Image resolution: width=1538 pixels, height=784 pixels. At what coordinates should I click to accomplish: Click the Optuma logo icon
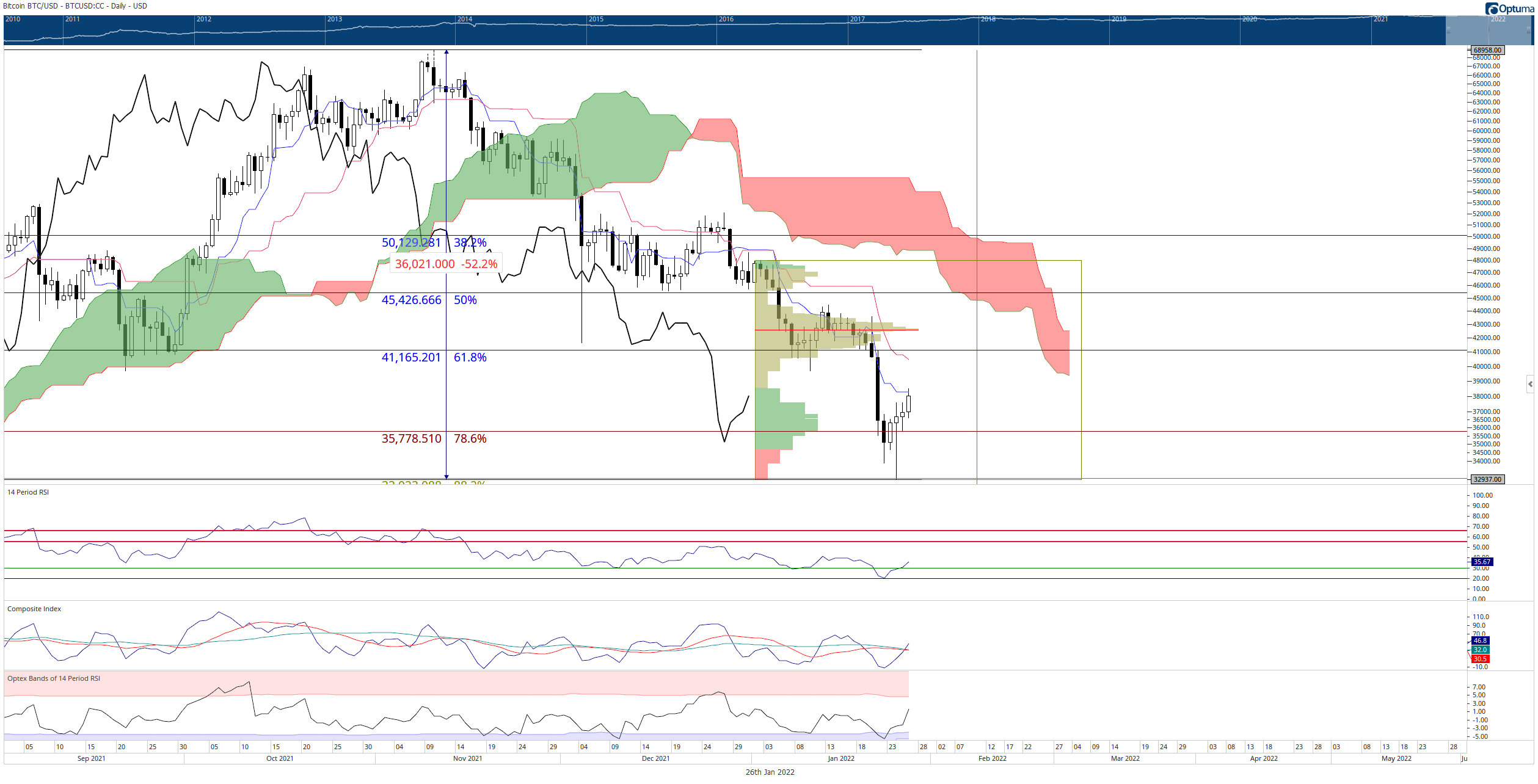tap(1492, 8)
